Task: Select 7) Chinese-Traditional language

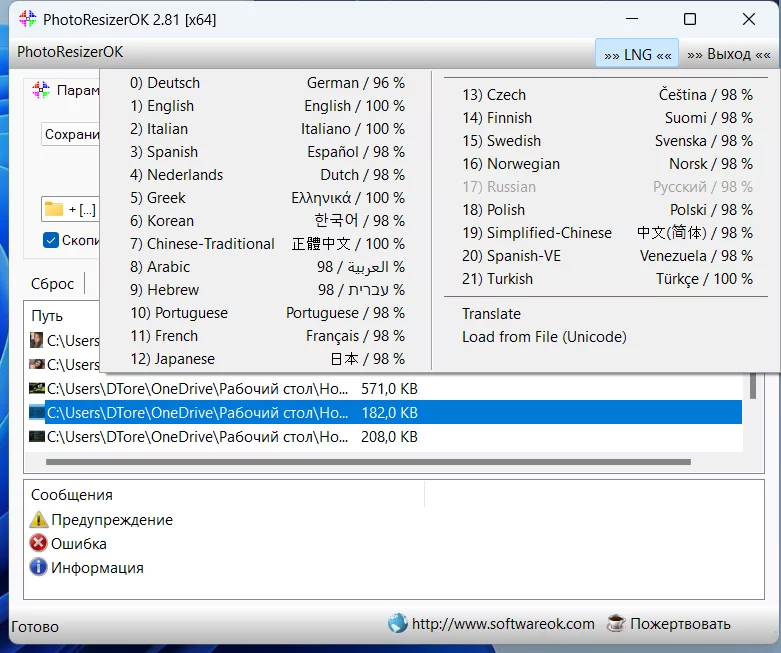Action: tap(267, 244)
